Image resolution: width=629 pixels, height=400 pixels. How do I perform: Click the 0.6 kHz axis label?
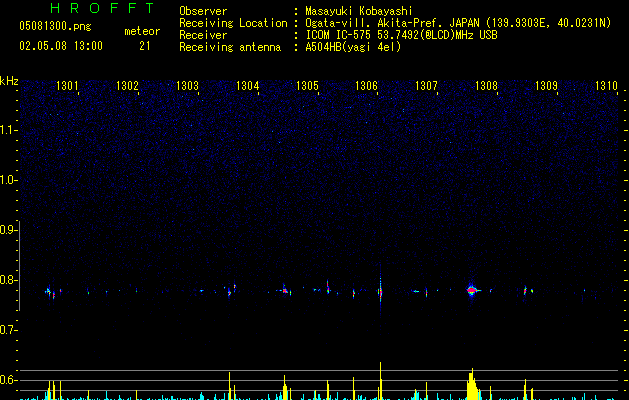pyautogui.click(x=8, y=380)
